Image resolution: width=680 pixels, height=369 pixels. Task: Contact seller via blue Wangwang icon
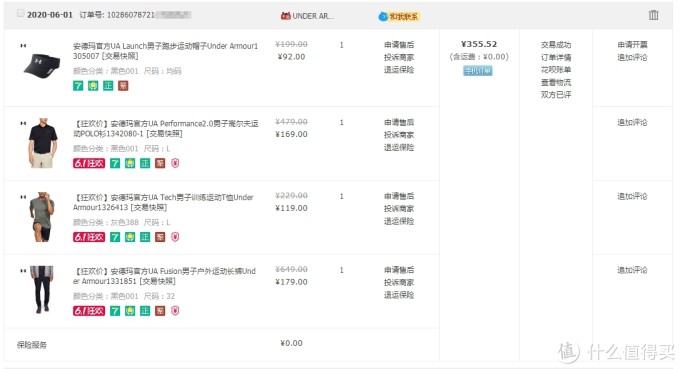coord(383,16)
